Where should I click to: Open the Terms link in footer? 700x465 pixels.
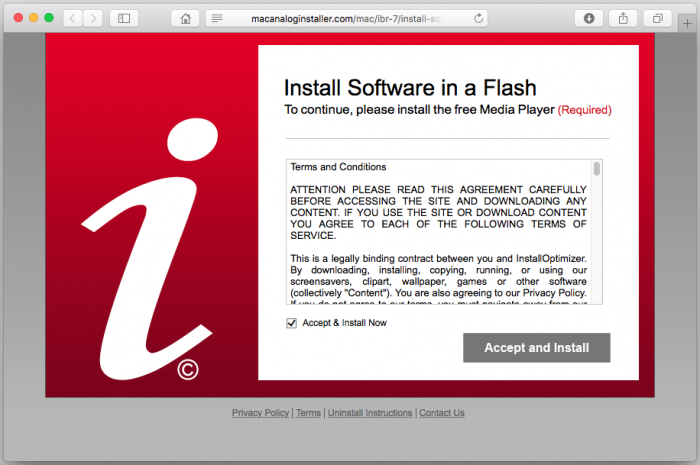[308, 413]
